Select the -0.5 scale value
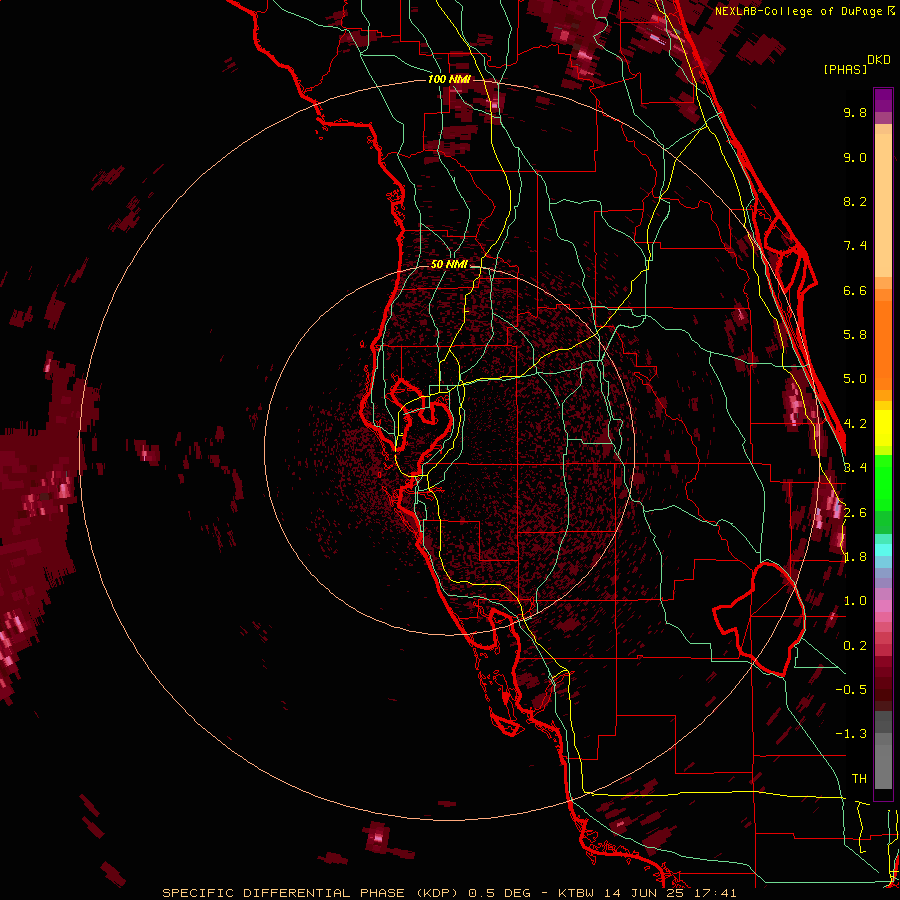 [851, 690]
